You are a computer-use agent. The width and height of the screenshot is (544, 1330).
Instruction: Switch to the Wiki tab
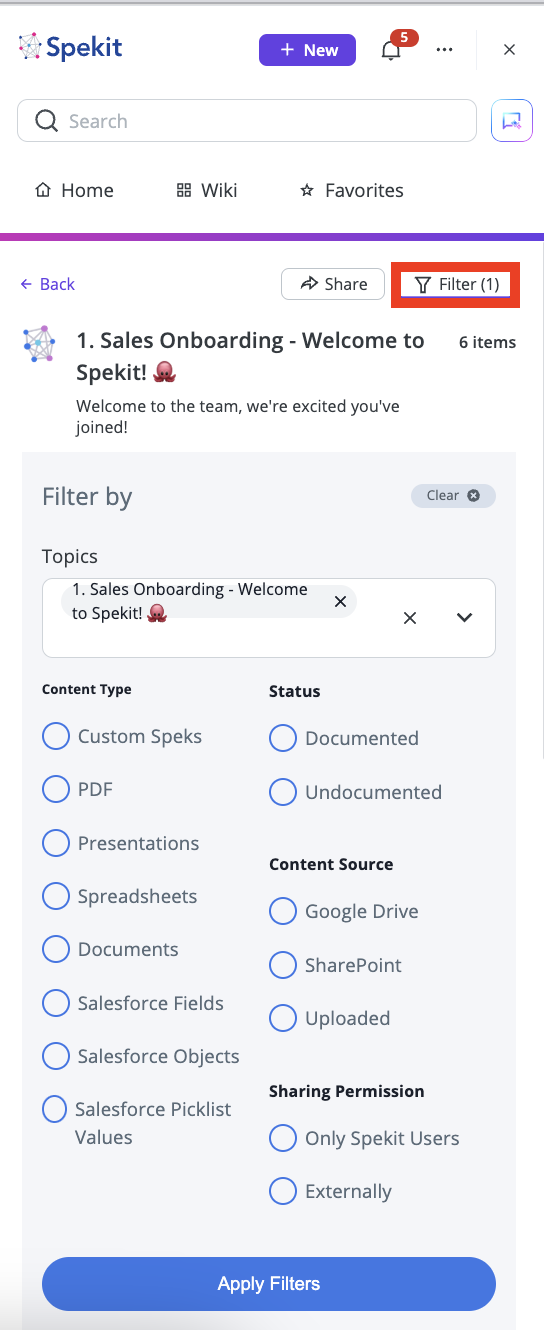(x=207, y=190)
